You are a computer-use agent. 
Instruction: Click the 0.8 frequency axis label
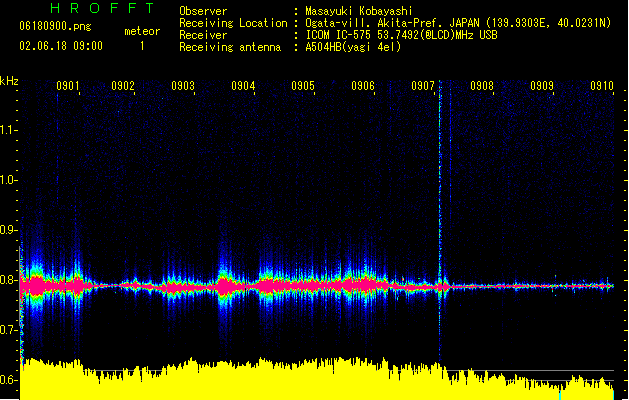coord(8,280)
